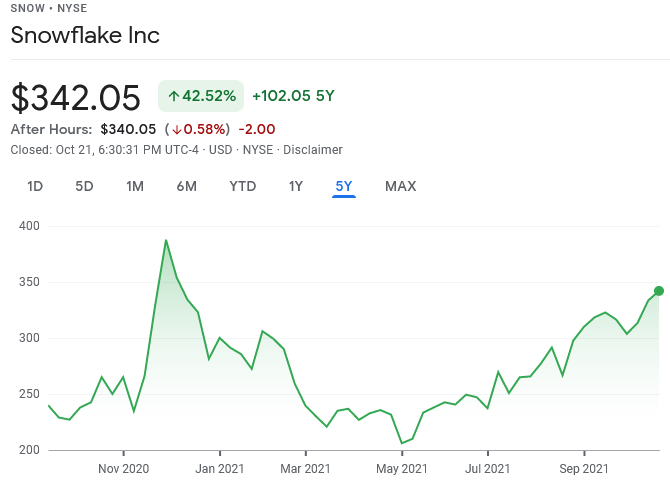Click the May 2021 axis label
The width and height of the screenshot is (670, 492).
tap(402, 469)
